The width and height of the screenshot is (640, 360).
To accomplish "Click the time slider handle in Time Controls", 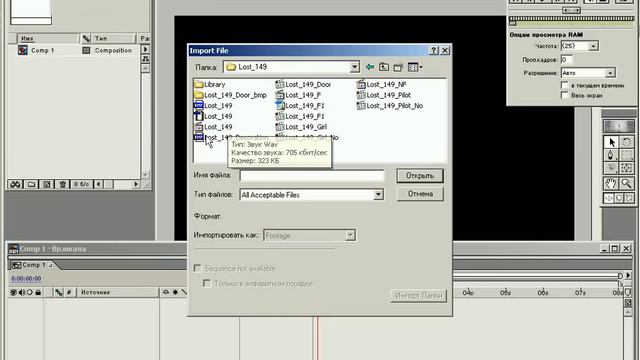I will (x=513, y=23).
